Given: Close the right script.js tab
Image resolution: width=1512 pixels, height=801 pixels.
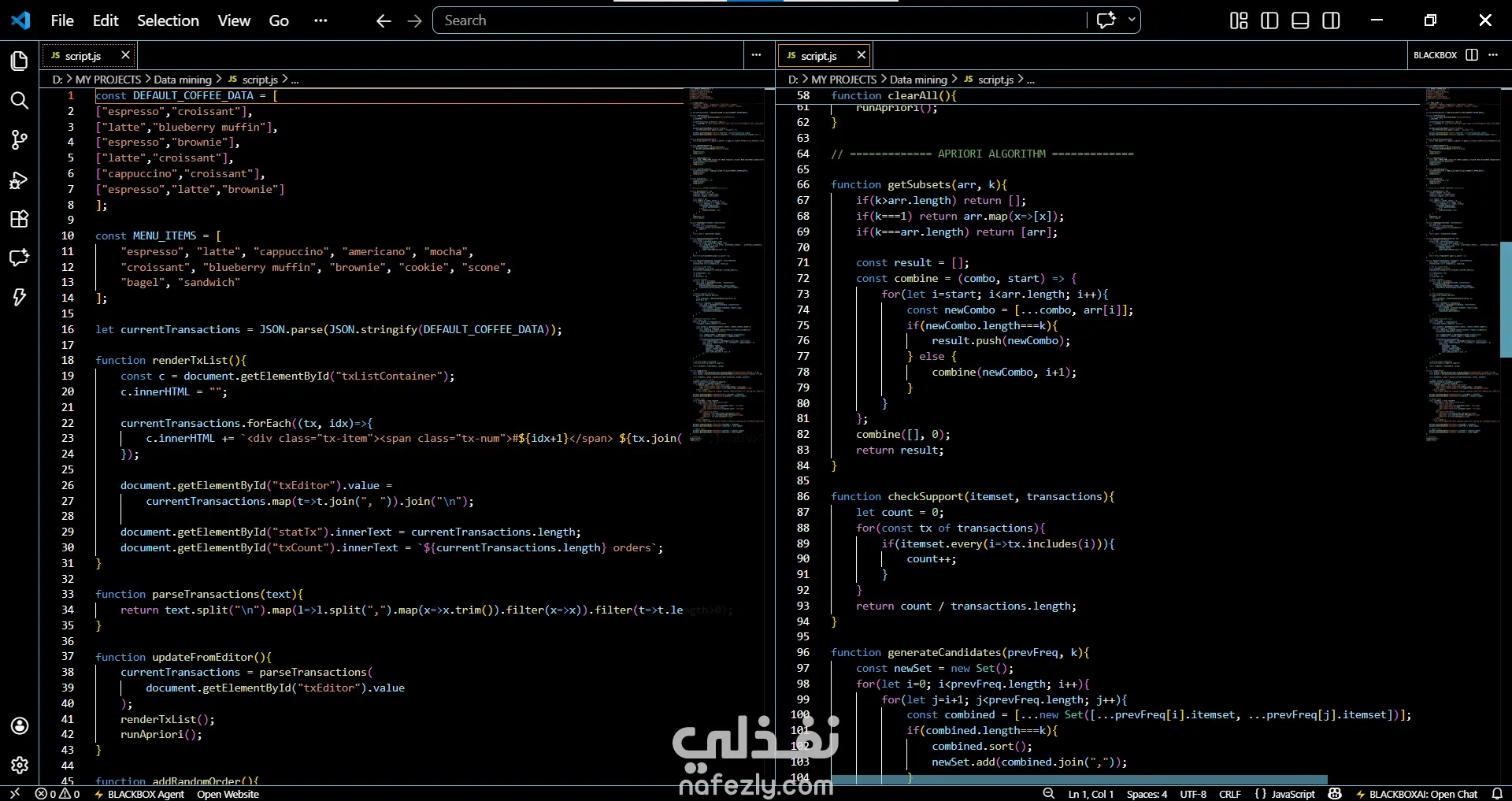Looking at the screenshot, I should [861, 55].
